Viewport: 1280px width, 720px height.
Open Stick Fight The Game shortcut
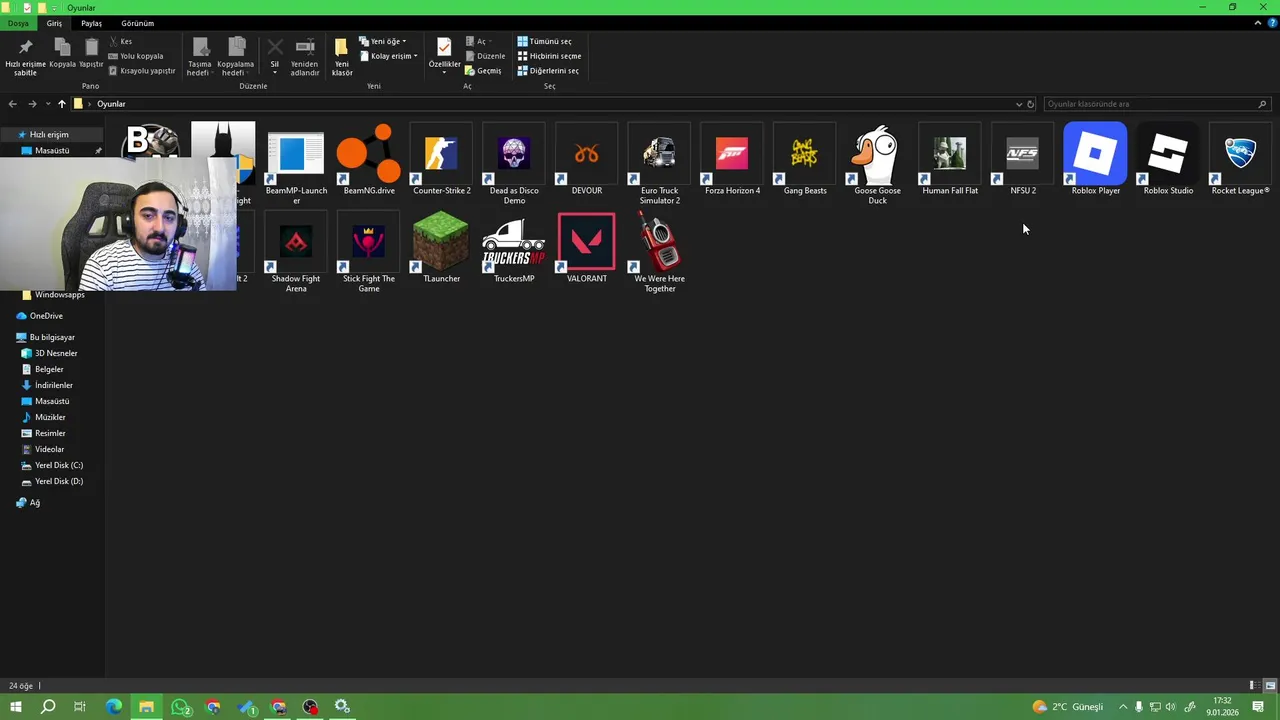(x=369, y=253)
